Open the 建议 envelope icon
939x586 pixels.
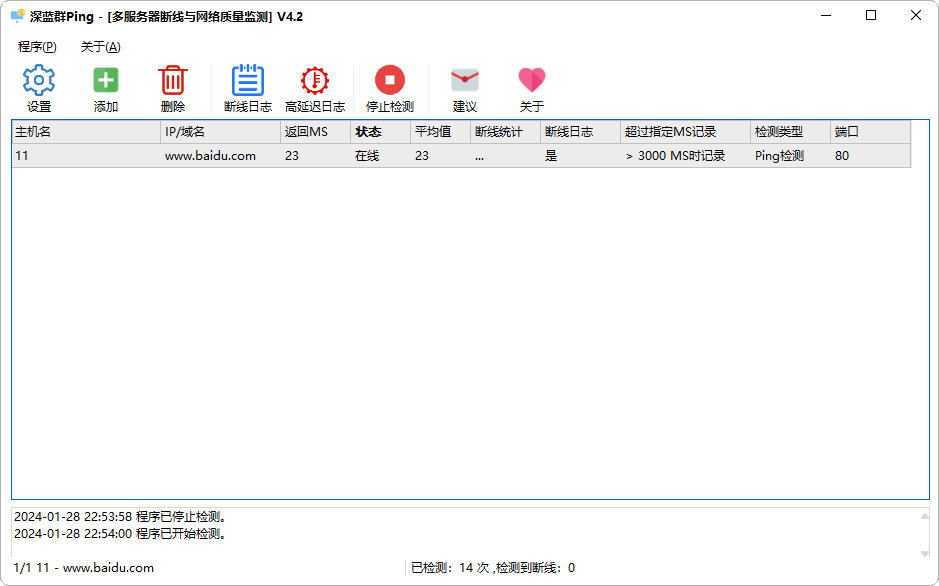pyautogui.click(x=465, y=80)
